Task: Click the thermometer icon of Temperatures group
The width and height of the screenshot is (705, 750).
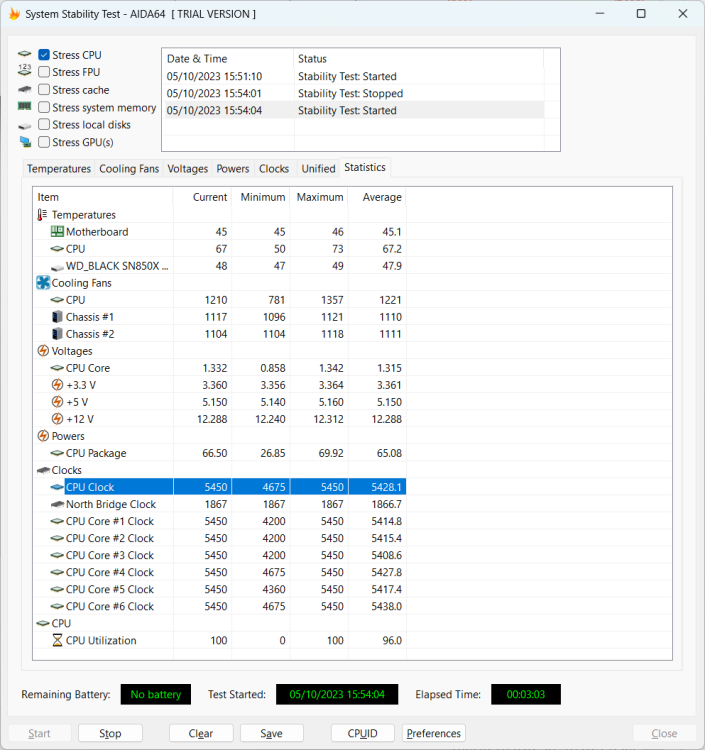Action: coord(42,215)
